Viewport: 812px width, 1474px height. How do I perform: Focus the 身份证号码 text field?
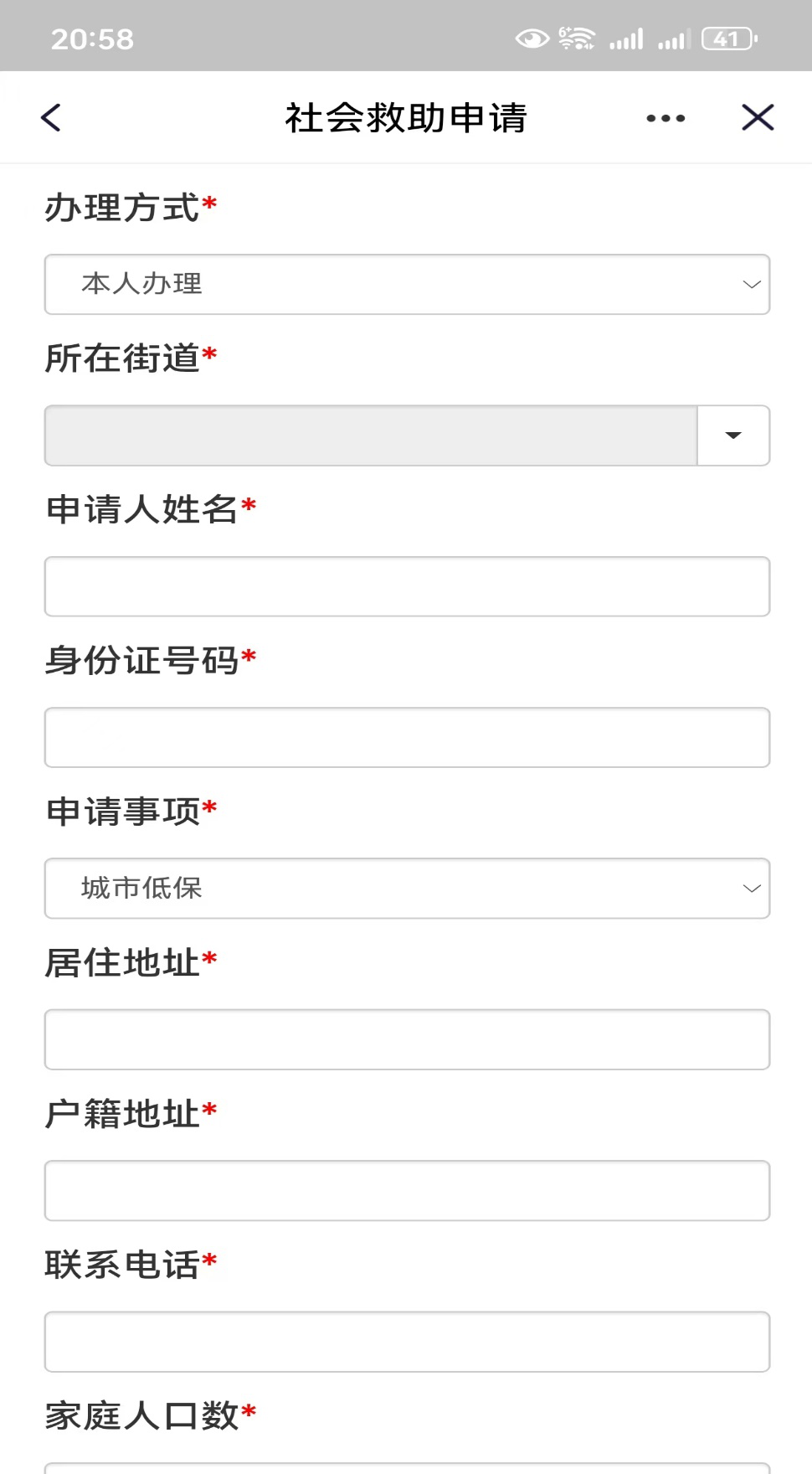(407, 738)
